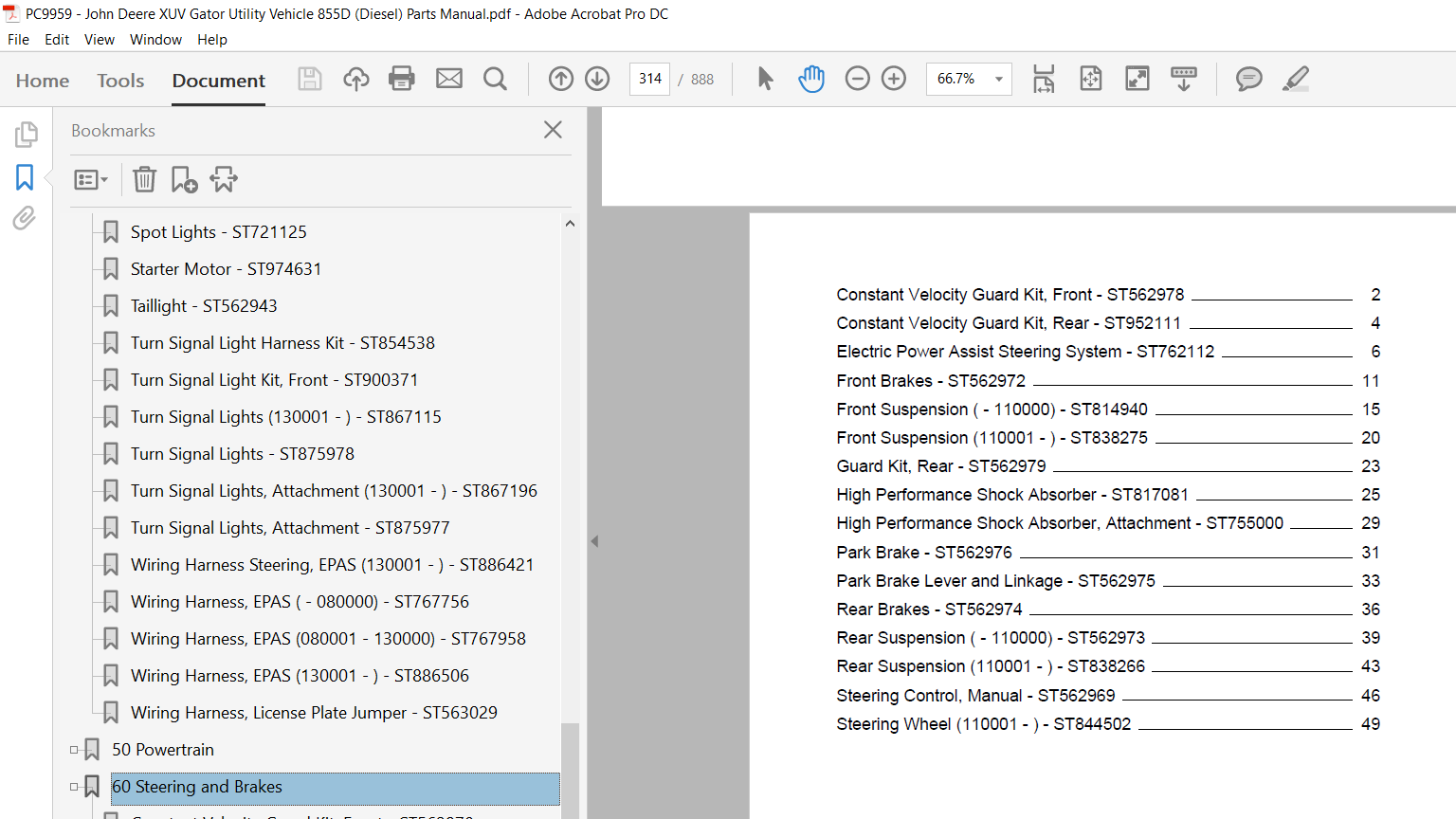Click the fit one full page icon

click(1091, 79)
